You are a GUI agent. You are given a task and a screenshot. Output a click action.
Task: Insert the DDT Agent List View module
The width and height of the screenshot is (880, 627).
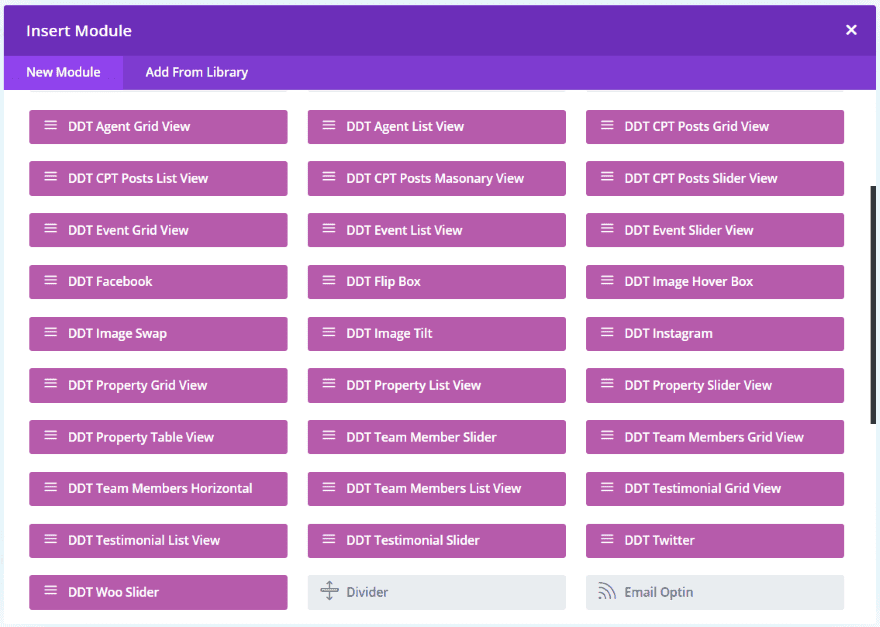(437, 127)
